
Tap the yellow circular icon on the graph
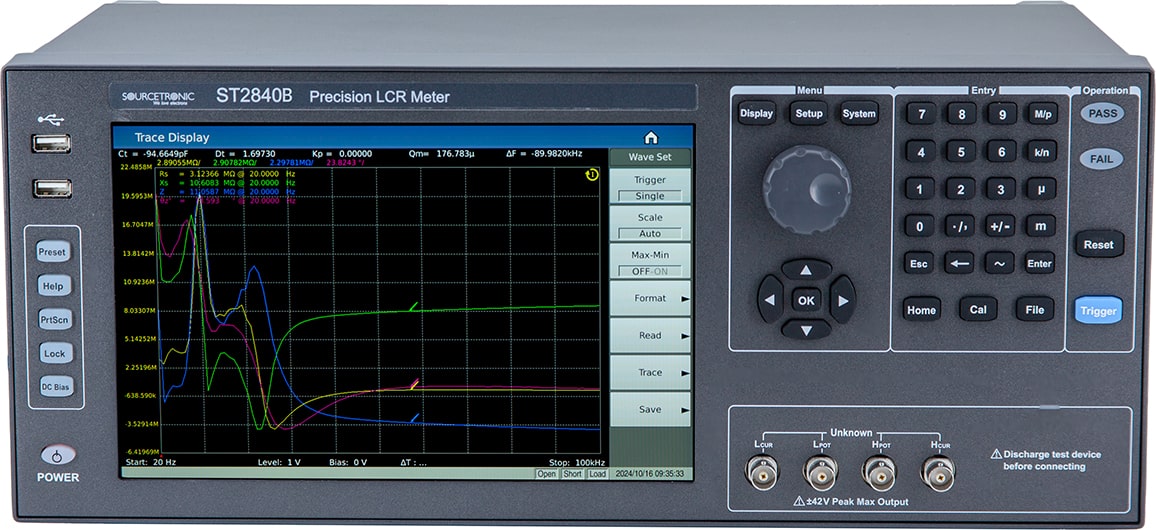pyautogui.click(x=592, y=175)
